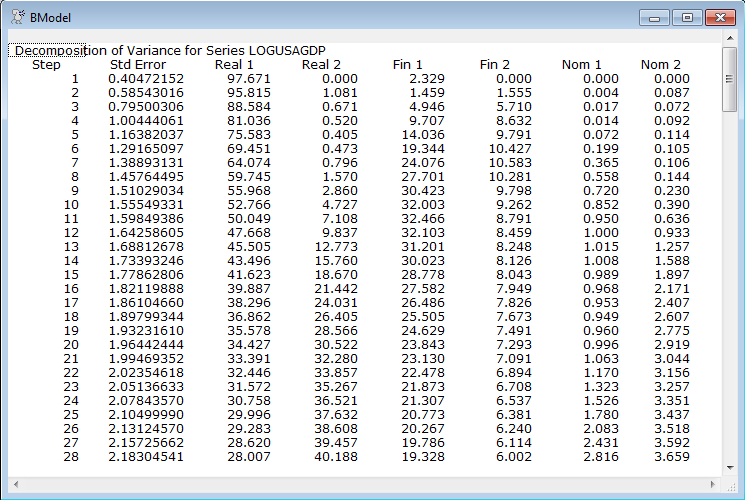The image size is (745, 500).
Task: Click the BModel window icon in title bar
Action: (17, 18)
